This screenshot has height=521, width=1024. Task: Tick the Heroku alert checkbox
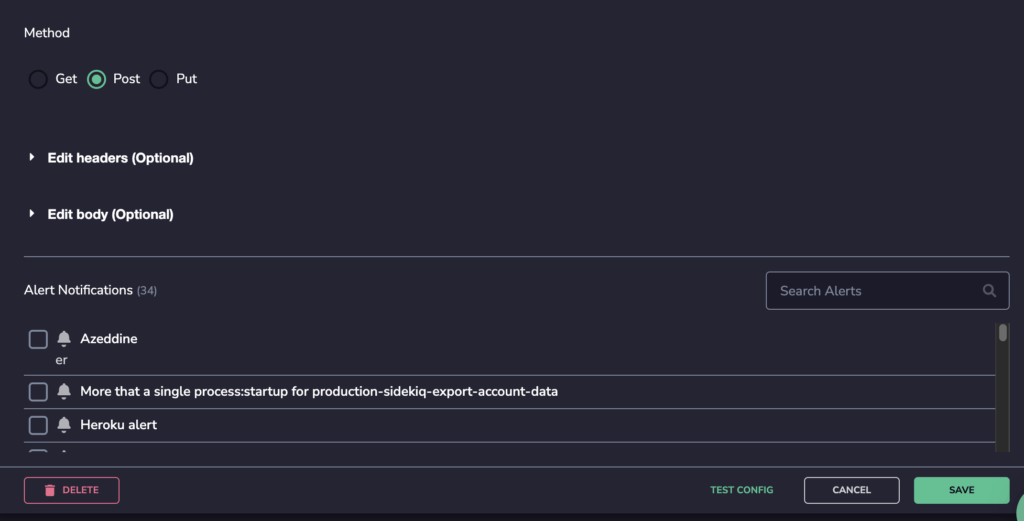pyautogui.click(x=38, y=425)
